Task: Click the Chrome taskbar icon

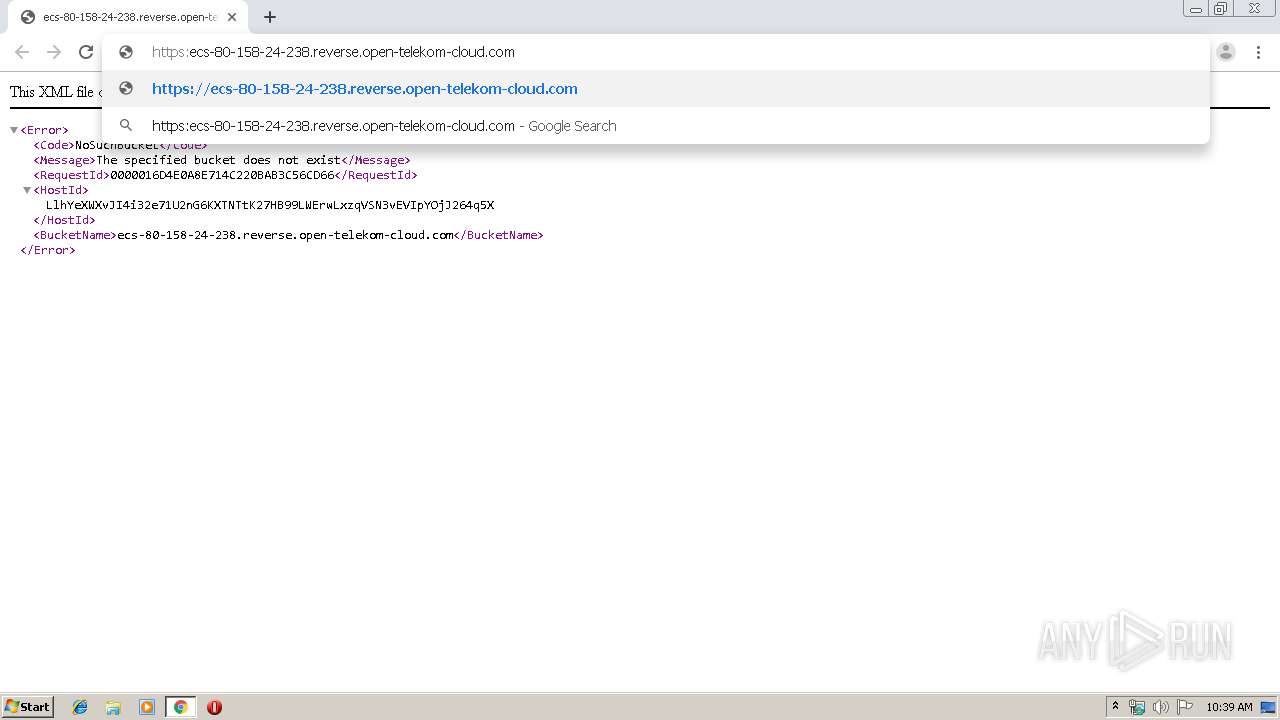Action: (180, 707)
